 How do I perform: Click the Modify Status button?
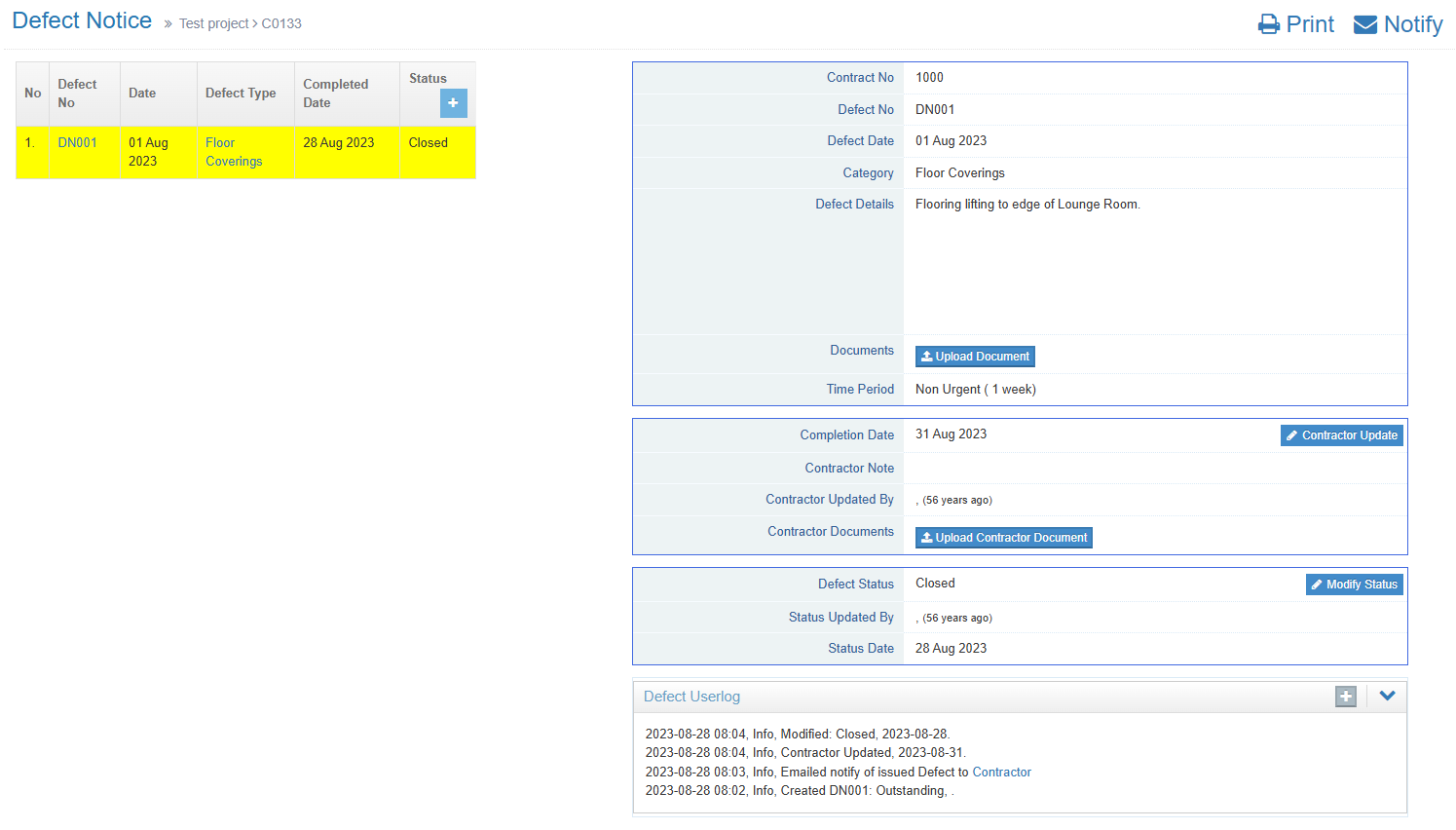pos(1354,585)
